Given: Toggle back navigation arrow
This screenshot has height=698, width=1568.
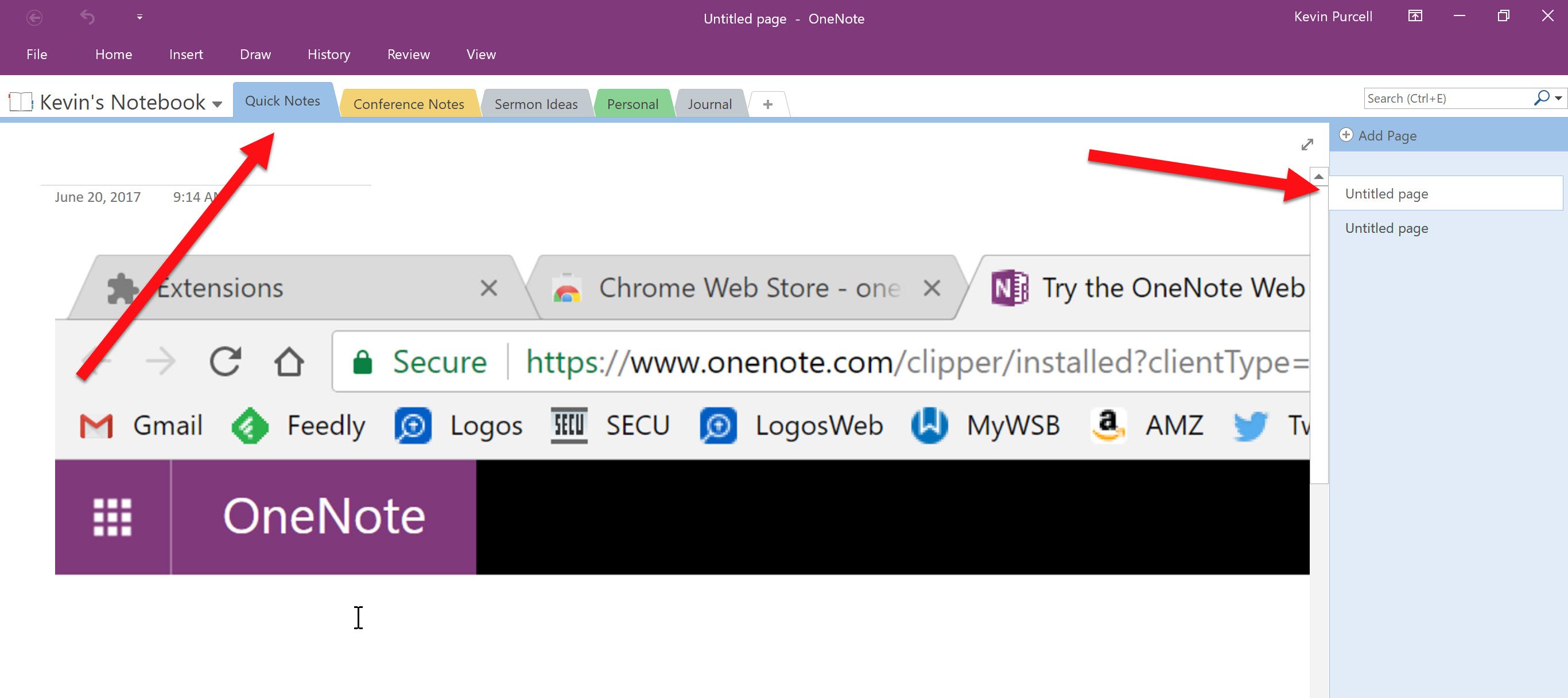Looking at the screenshot, I should (35, 18).
